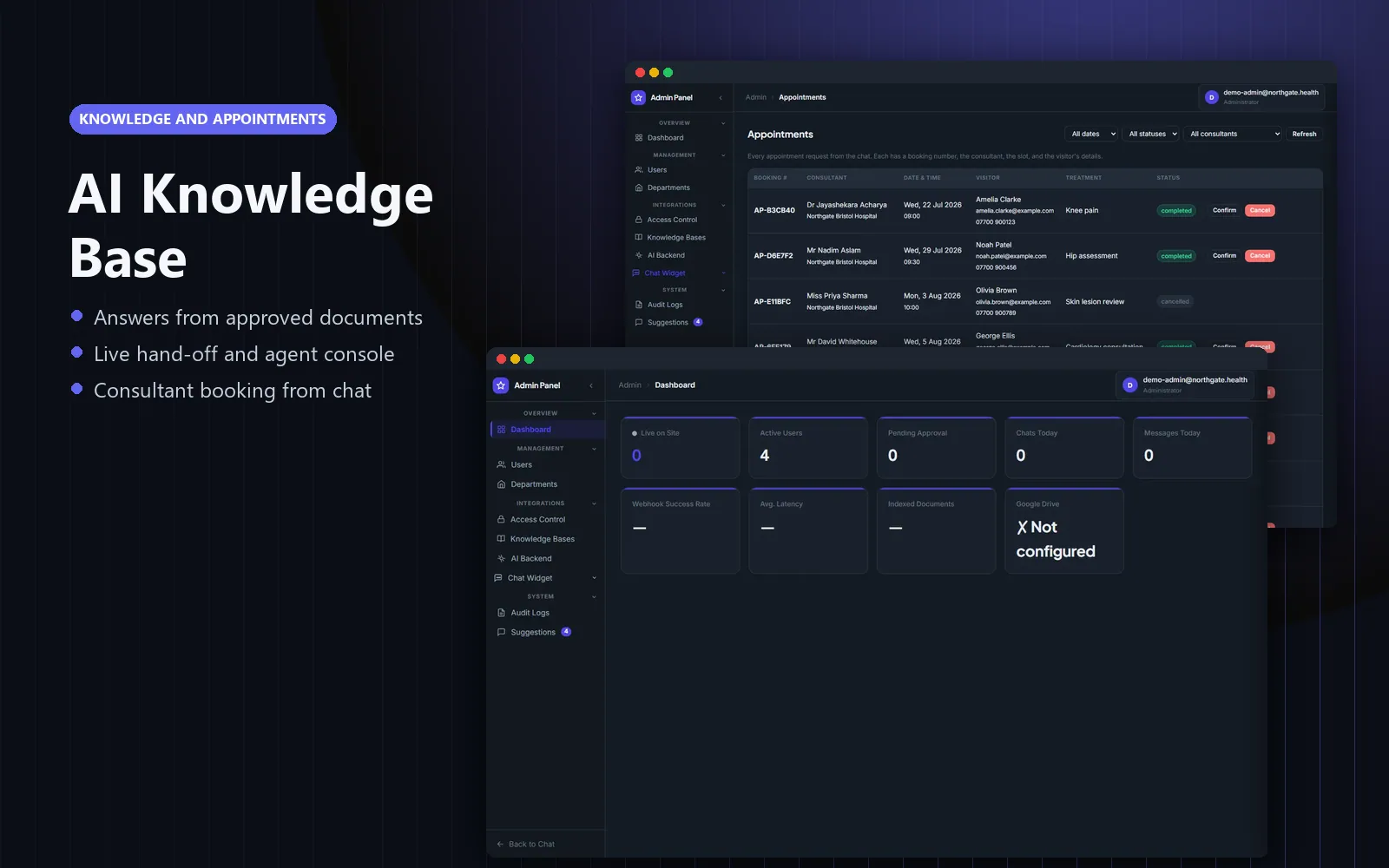Confirm appointment AP-B3CB40
The image size is (1389, 868).
(x=1224, y=210)
